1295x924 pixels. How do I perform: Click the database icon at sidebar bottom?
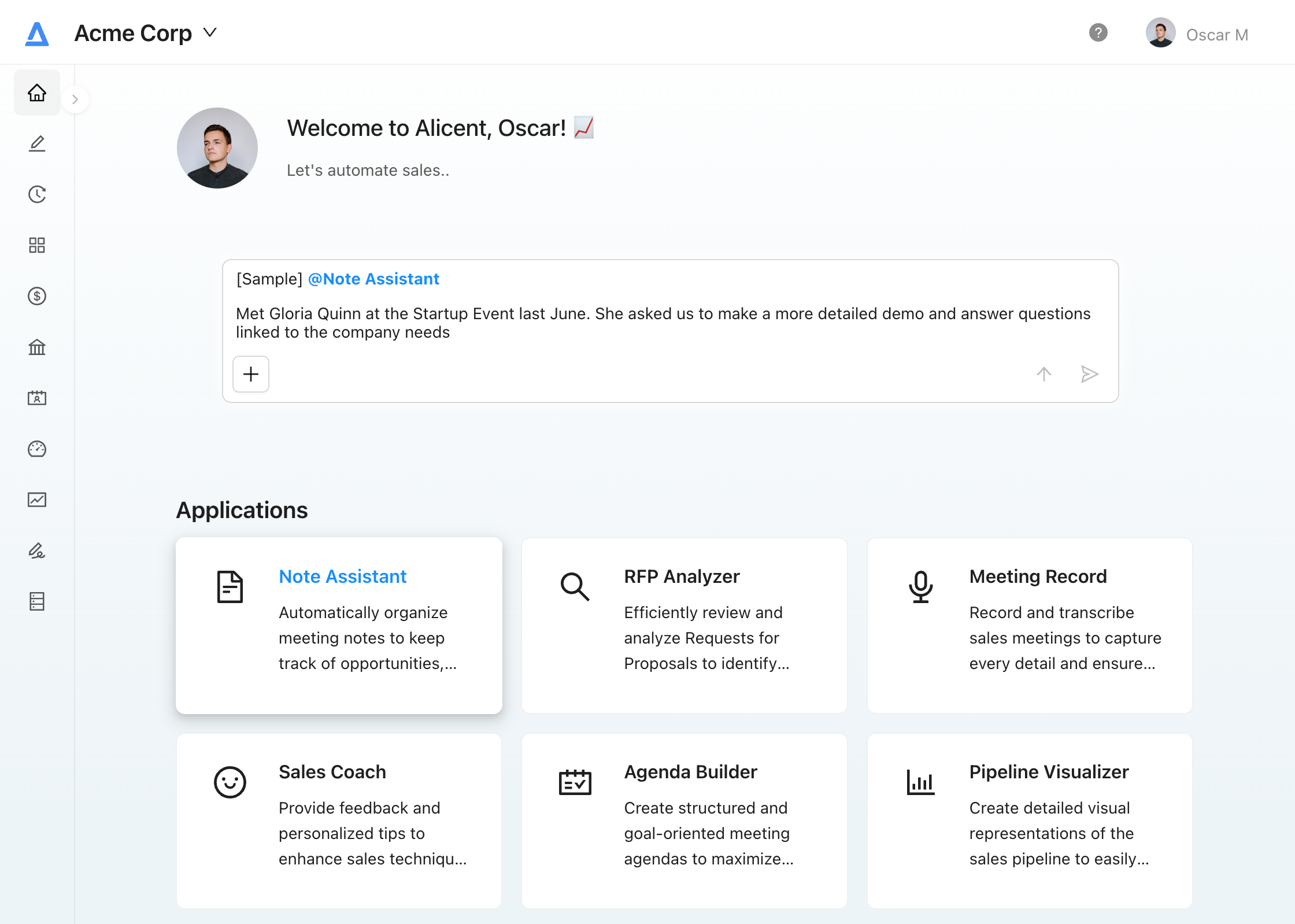coord(36,602)
